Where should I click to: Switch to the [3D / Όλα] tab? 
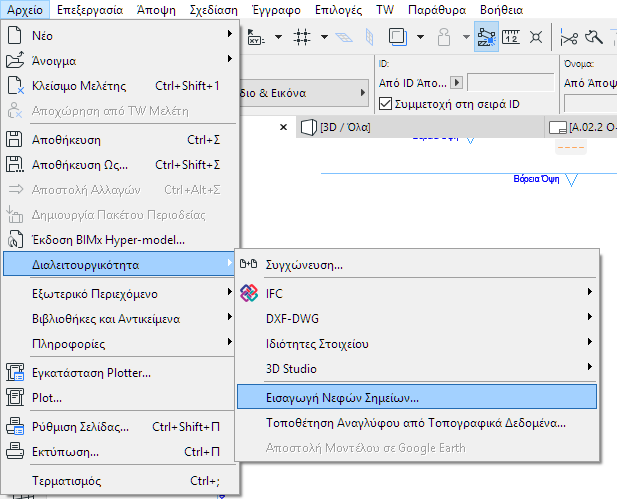(420, 127)
